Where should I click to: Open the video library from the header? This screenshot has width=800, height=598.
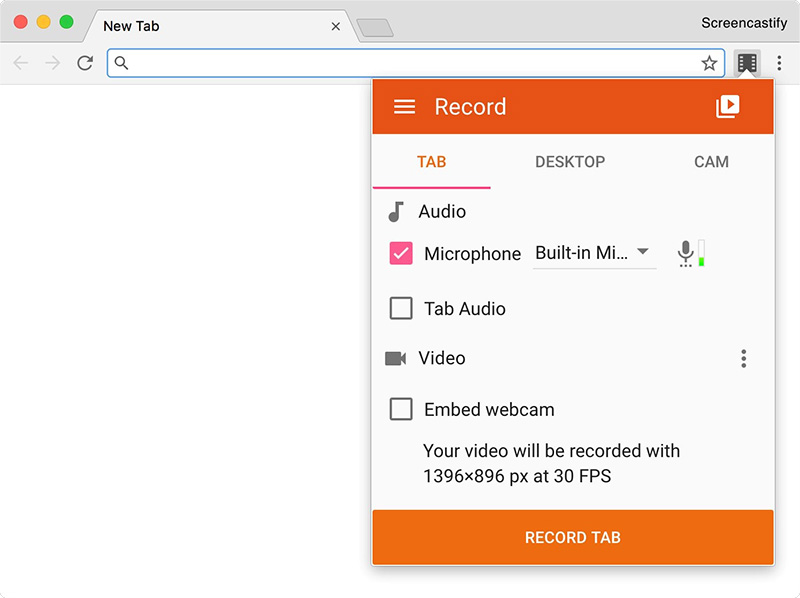pyautogui.click(x=729, y=105)
